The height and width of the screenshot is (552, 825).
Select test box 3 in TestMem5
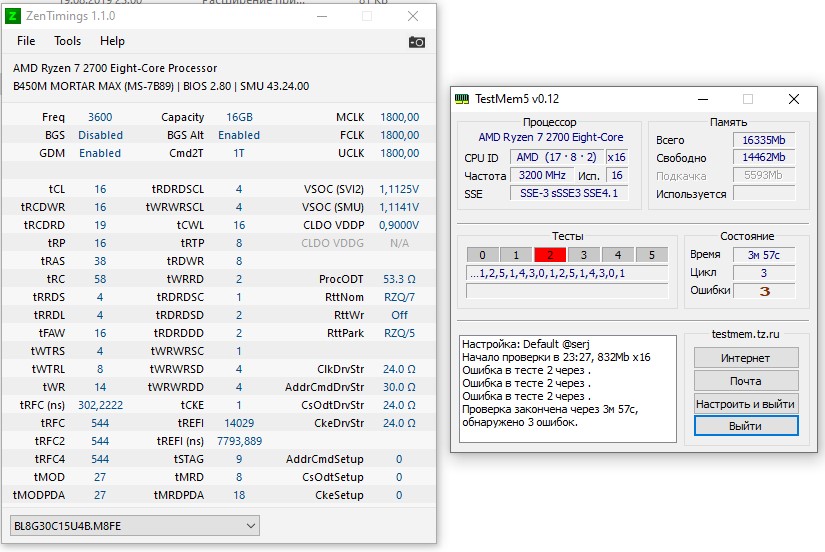(x=583, y=255)
